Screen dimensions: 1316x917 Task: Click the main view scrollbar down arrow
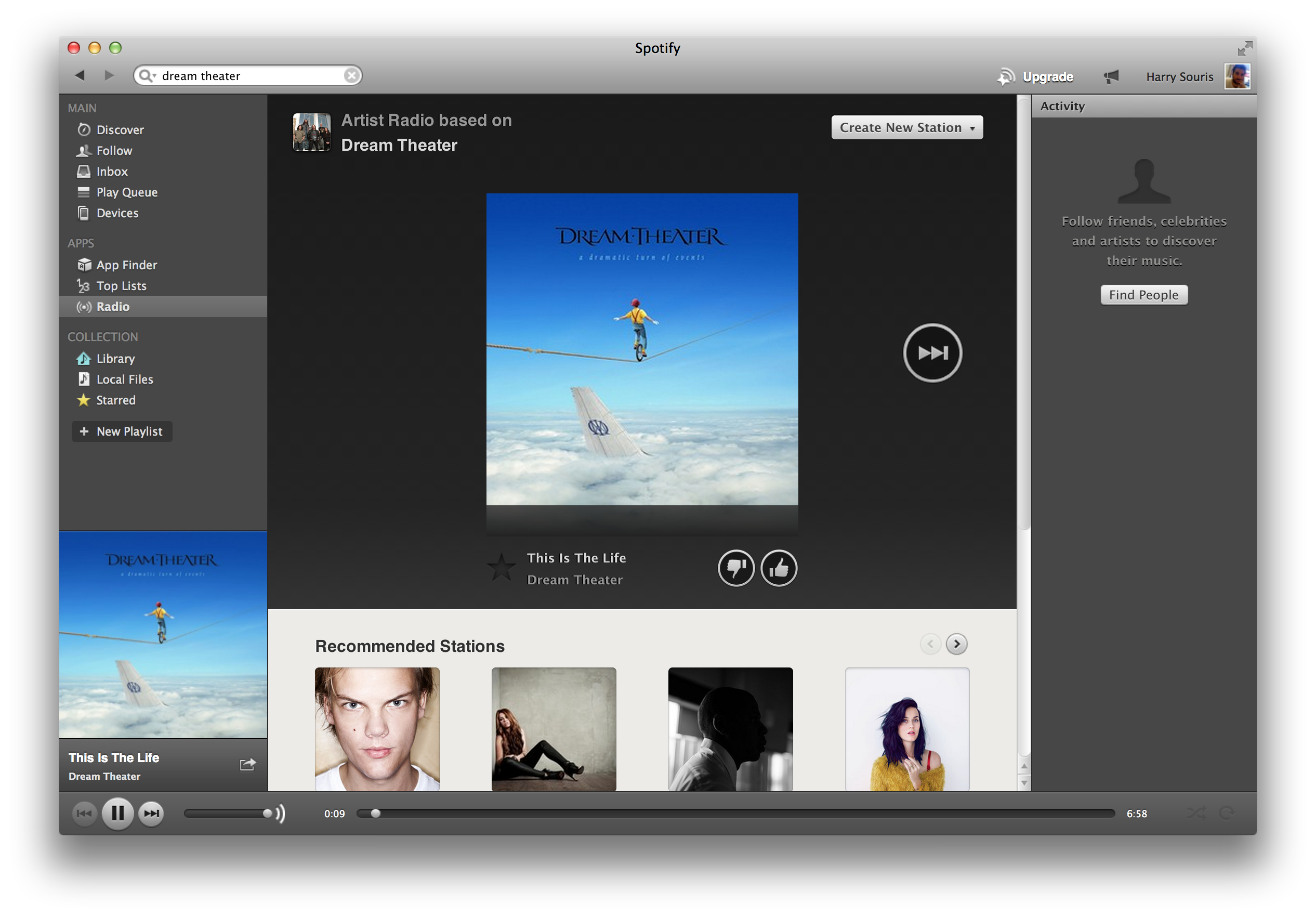(1024, 783)
